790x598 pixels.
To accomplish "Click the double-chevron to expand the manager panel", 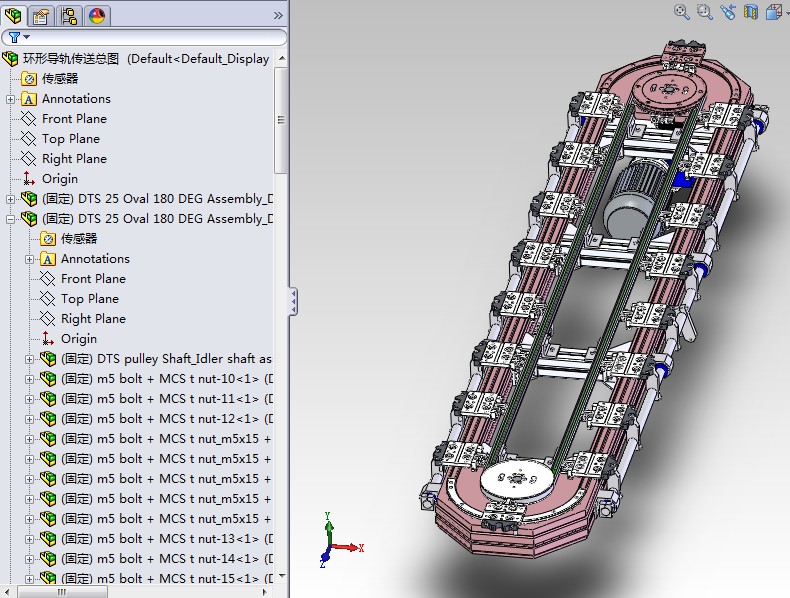I will pyautogui.click(x=278, y=16).
